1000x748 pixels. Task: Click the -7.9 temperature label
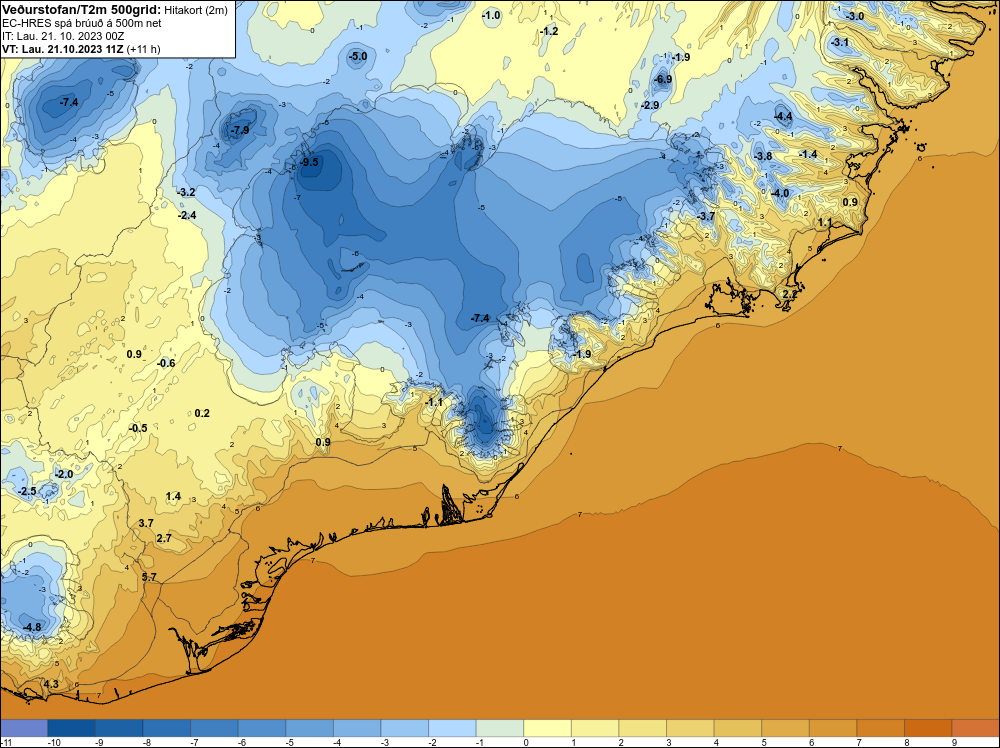click(240, 130)
